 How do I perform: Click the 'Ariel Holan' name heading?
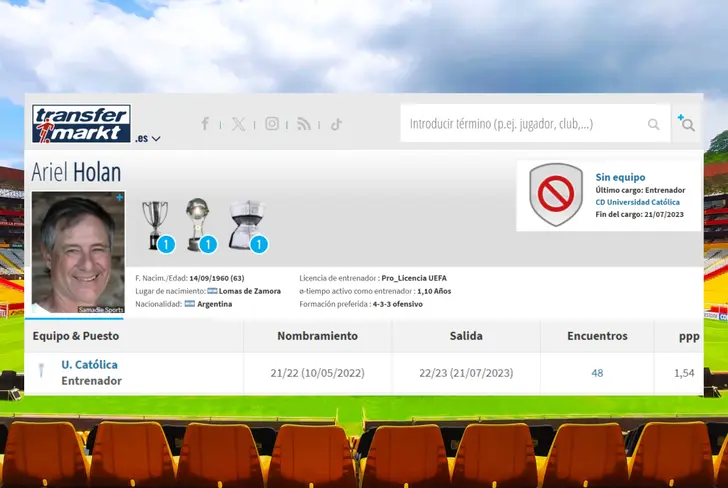[76, 172]
